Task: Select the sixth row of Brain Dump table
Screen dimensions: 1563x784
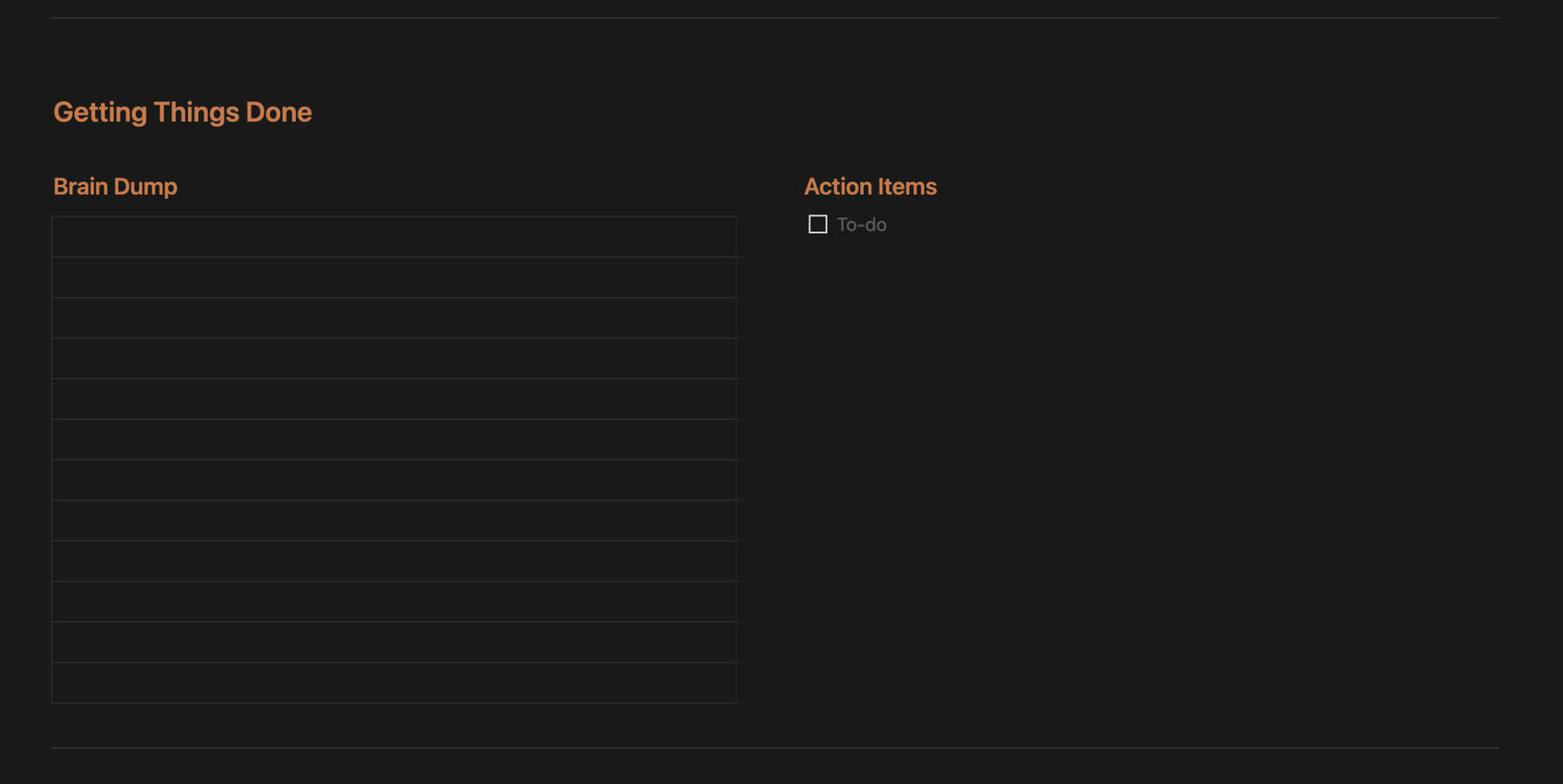Action: 394,440
